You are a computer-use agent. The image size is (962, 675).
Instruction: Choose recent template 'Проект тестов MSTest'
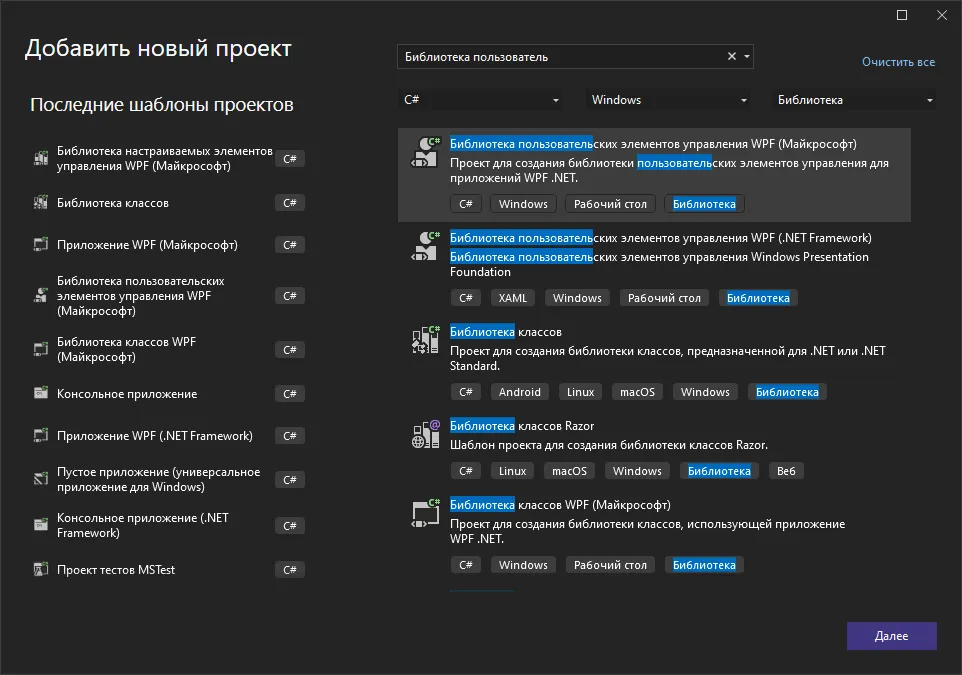click(168, 569)
